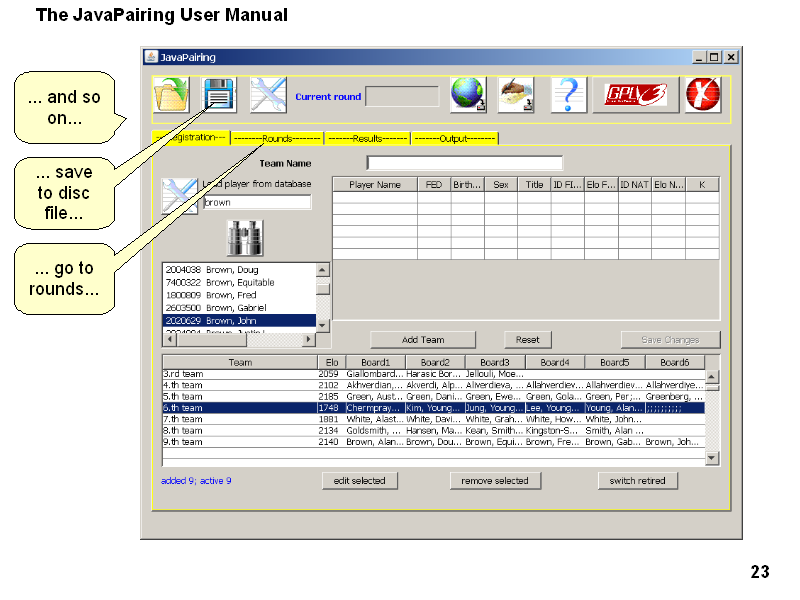Focus the Team Name input field
Viewport: 800px width, 600px height.
(x=464, y=163)
